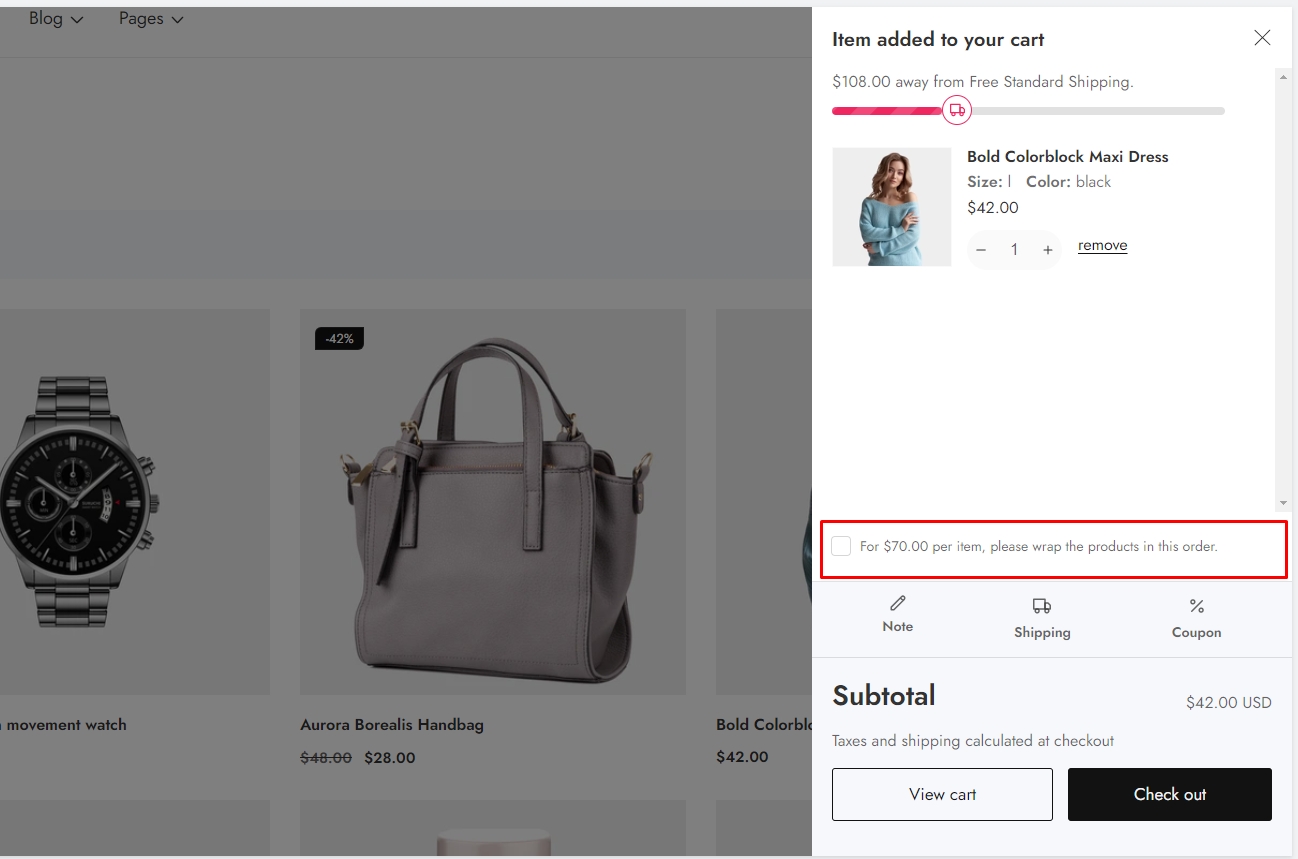Viewport: 1298px width, 859px height.
Task: Expand the Blog menu dropdown
Action: [x=56, y=19]
